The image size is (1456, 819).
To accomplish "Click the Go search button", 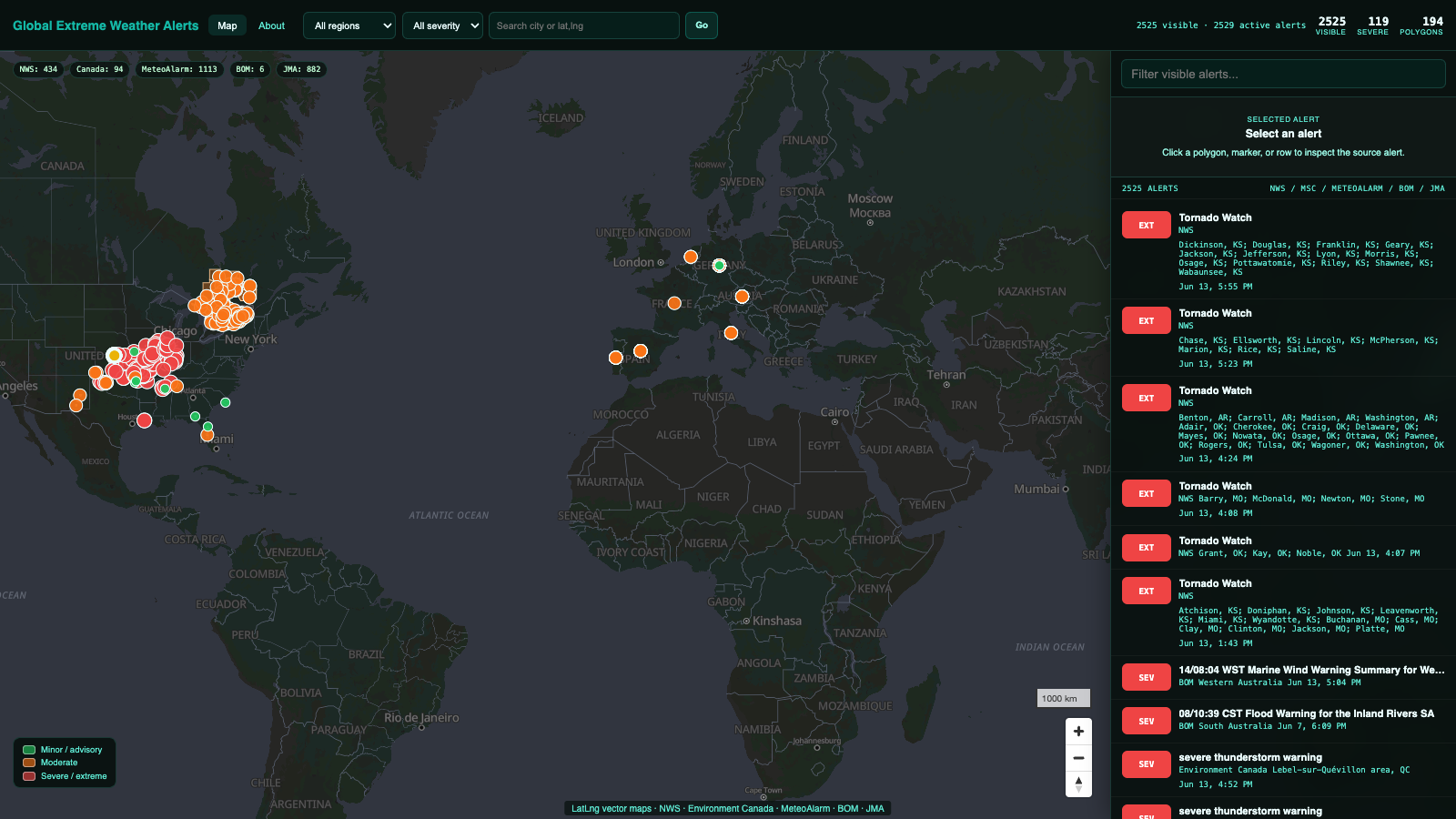I will pos(702,25).
